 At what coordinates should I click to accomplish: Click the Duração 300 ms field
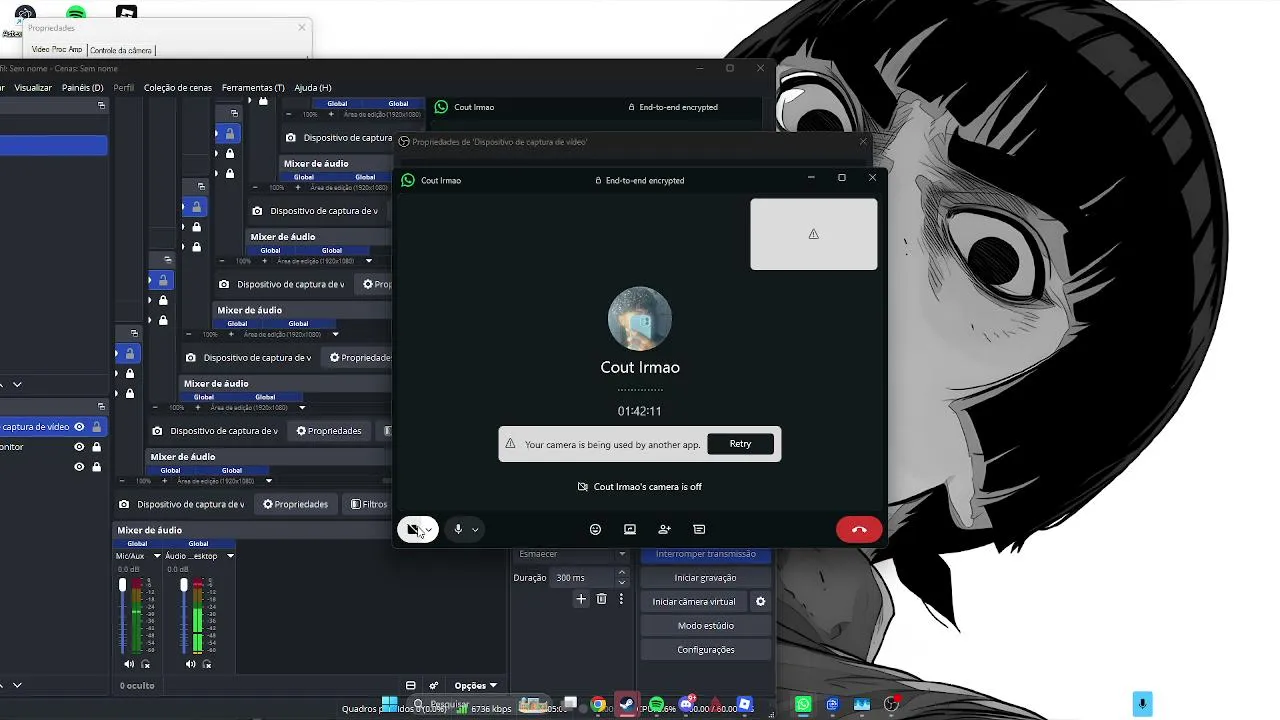(584, 578)
